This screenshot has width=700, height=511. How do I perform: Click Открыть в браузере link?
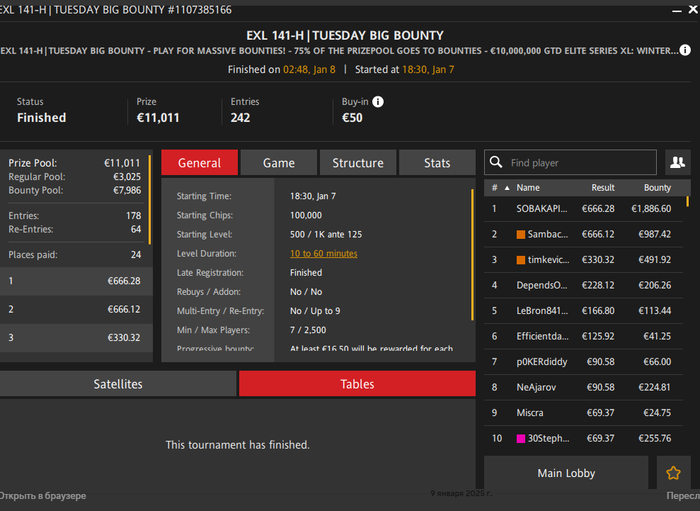[42, 496]
